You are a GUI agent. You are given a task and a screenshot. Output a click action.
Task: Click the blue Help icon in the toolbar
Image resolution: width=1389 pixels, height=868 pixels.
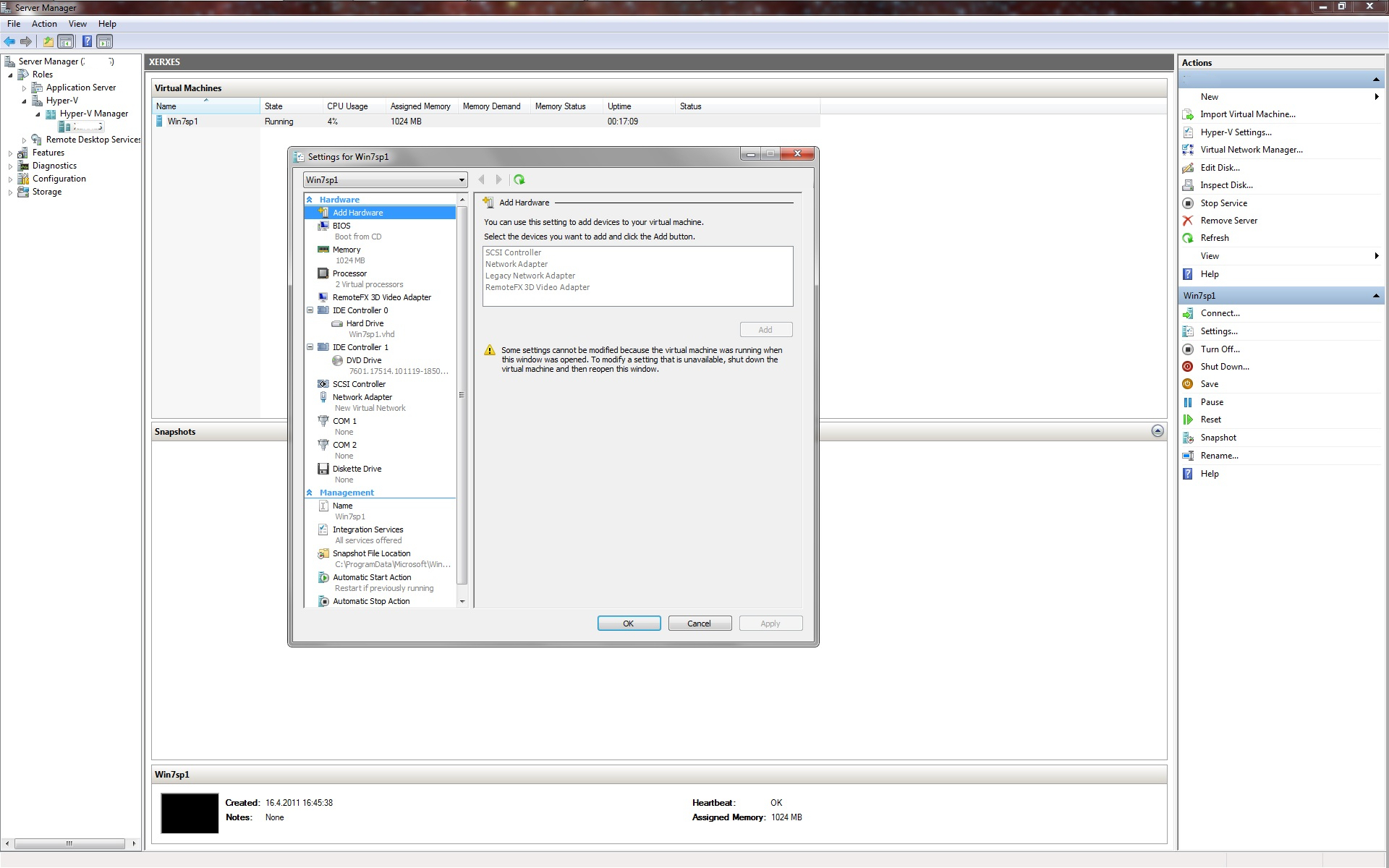point(87,41)
